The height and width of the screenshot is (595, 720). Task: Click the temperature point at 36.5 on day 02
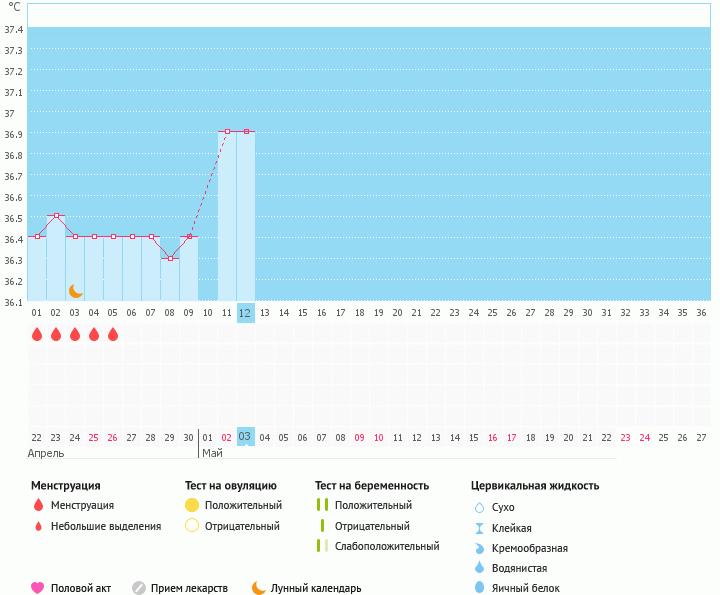56,215
